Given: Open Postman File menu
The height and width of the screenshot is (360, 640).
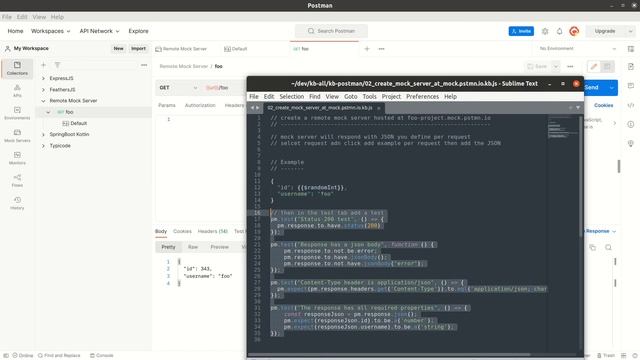Looking at the screenshot, I should 7,17.
